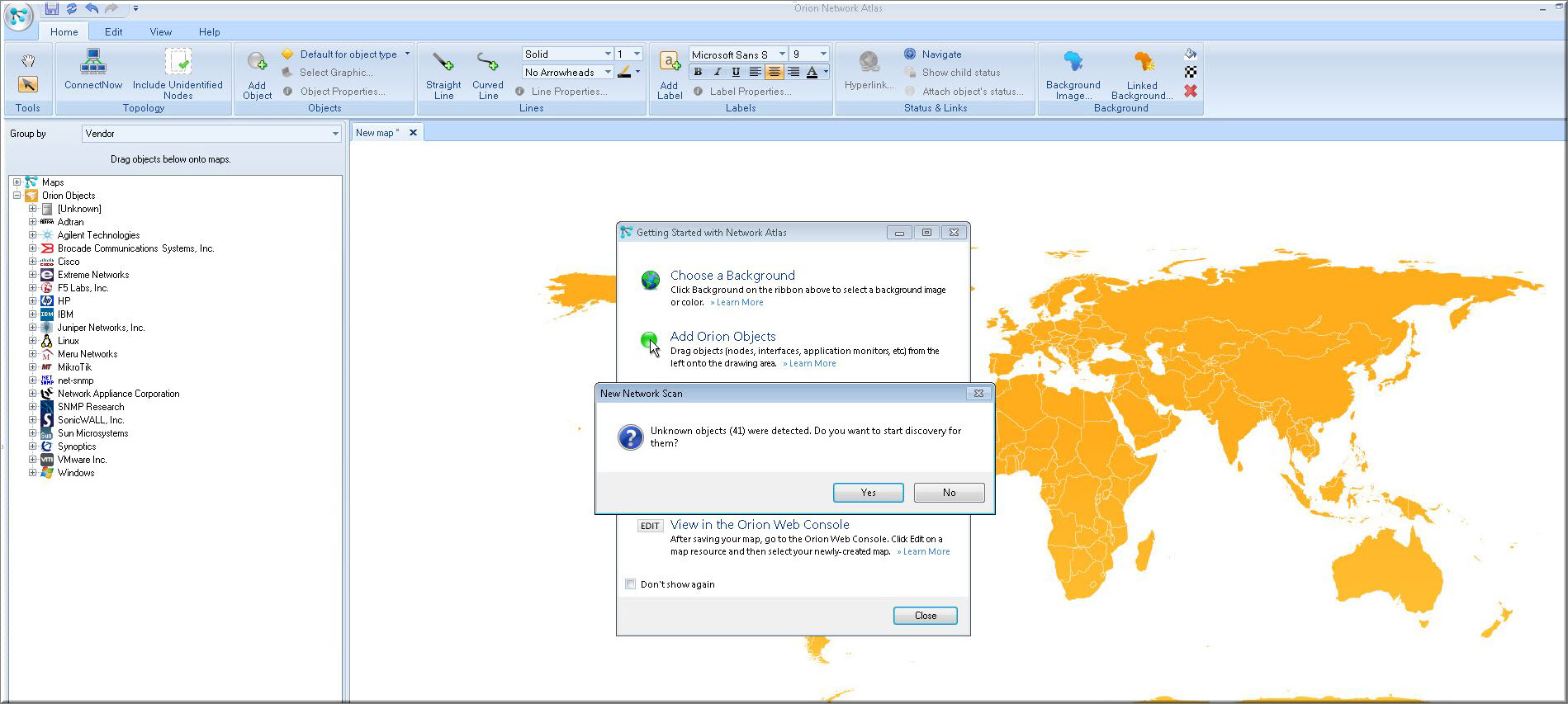Set label alignment to center
Image resolution: width=1568 pixels, height=704 pixels.
tap(774, 72)
